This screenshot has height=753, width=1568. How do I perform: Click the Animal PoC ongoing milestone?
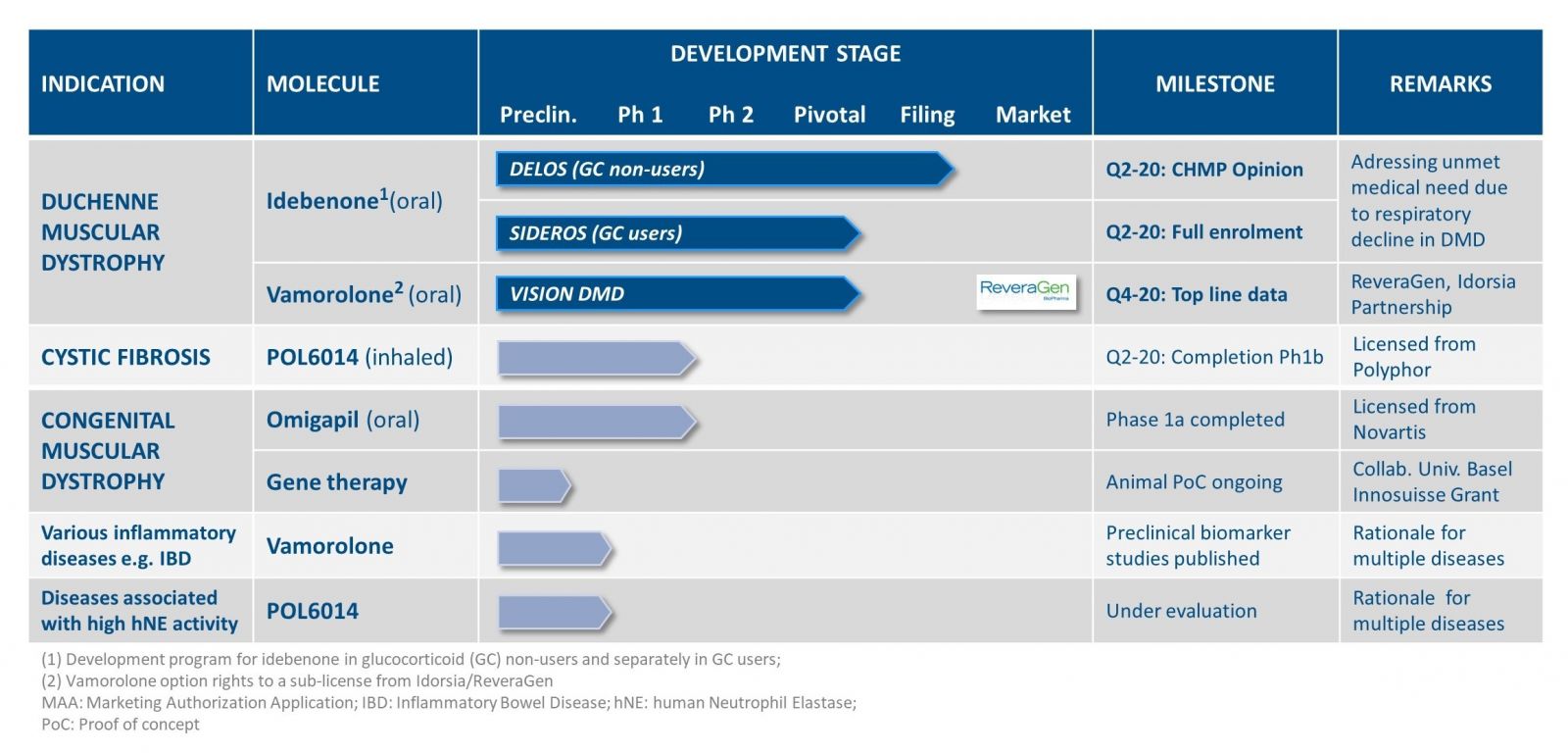1194,482
